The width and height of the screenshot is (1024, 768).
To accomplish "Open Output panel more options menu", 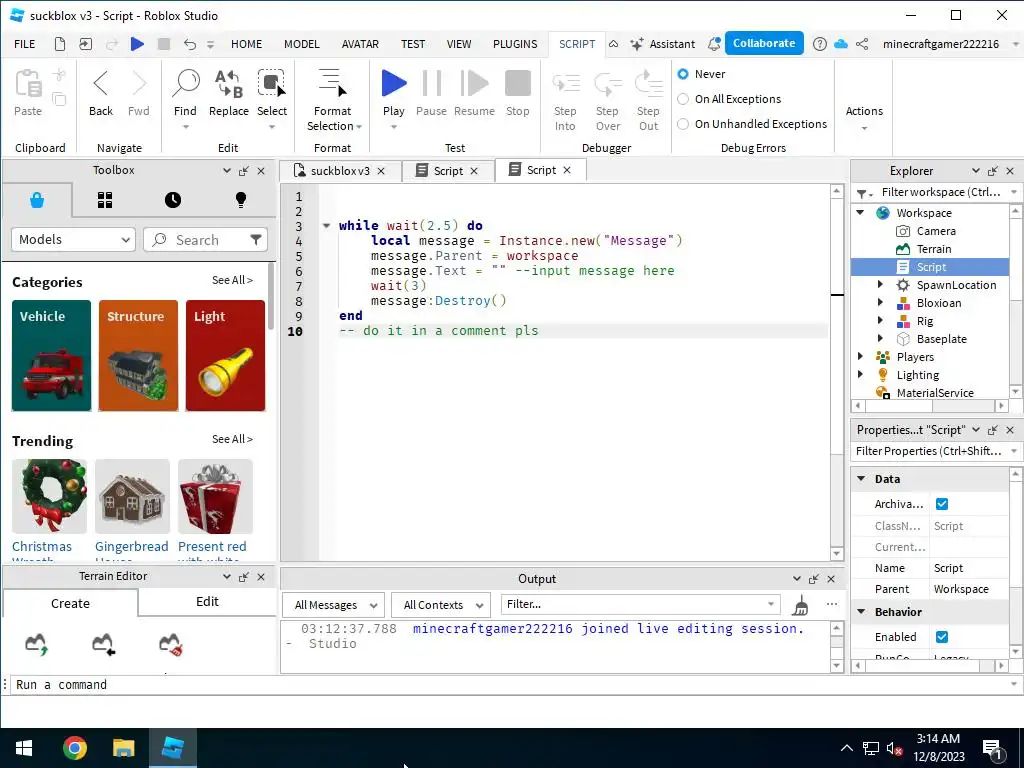I will [831, 604].
